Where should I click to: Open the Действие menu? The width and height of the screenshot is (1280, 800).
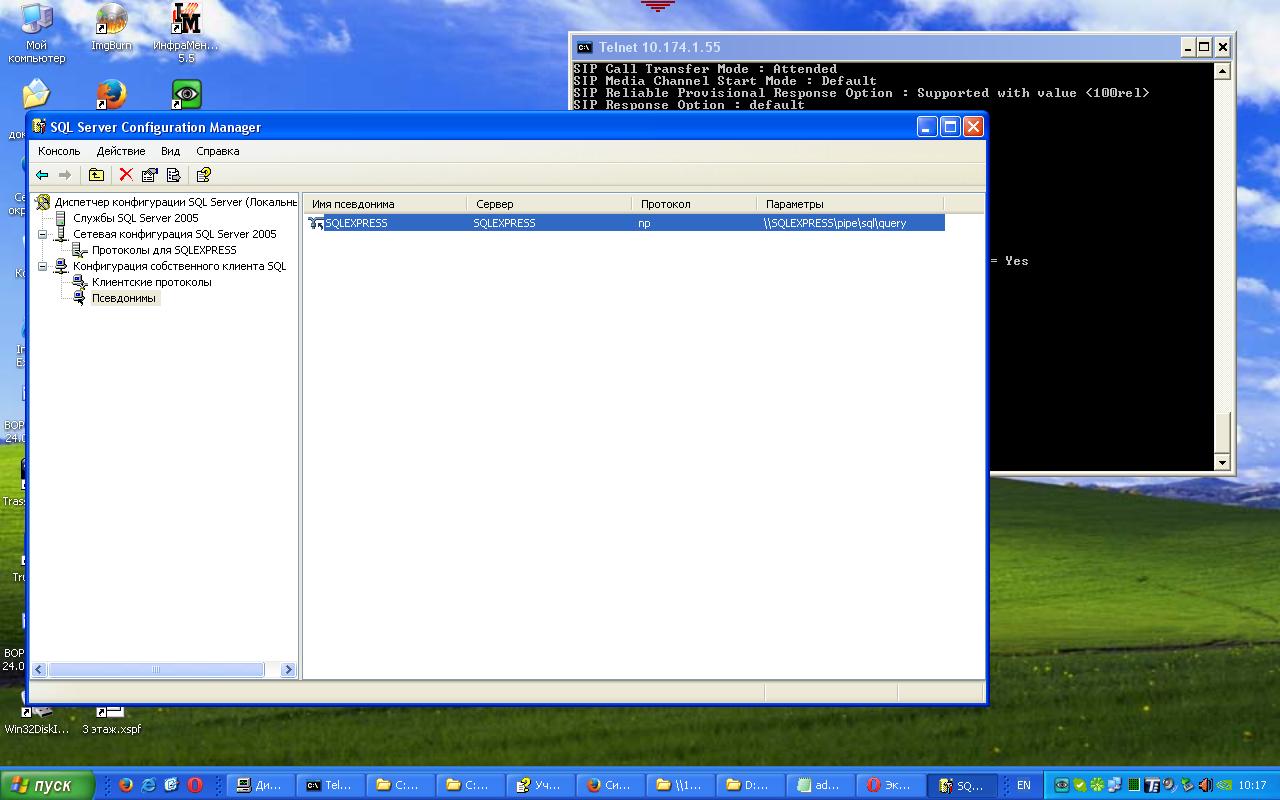[x=121, y=151]
